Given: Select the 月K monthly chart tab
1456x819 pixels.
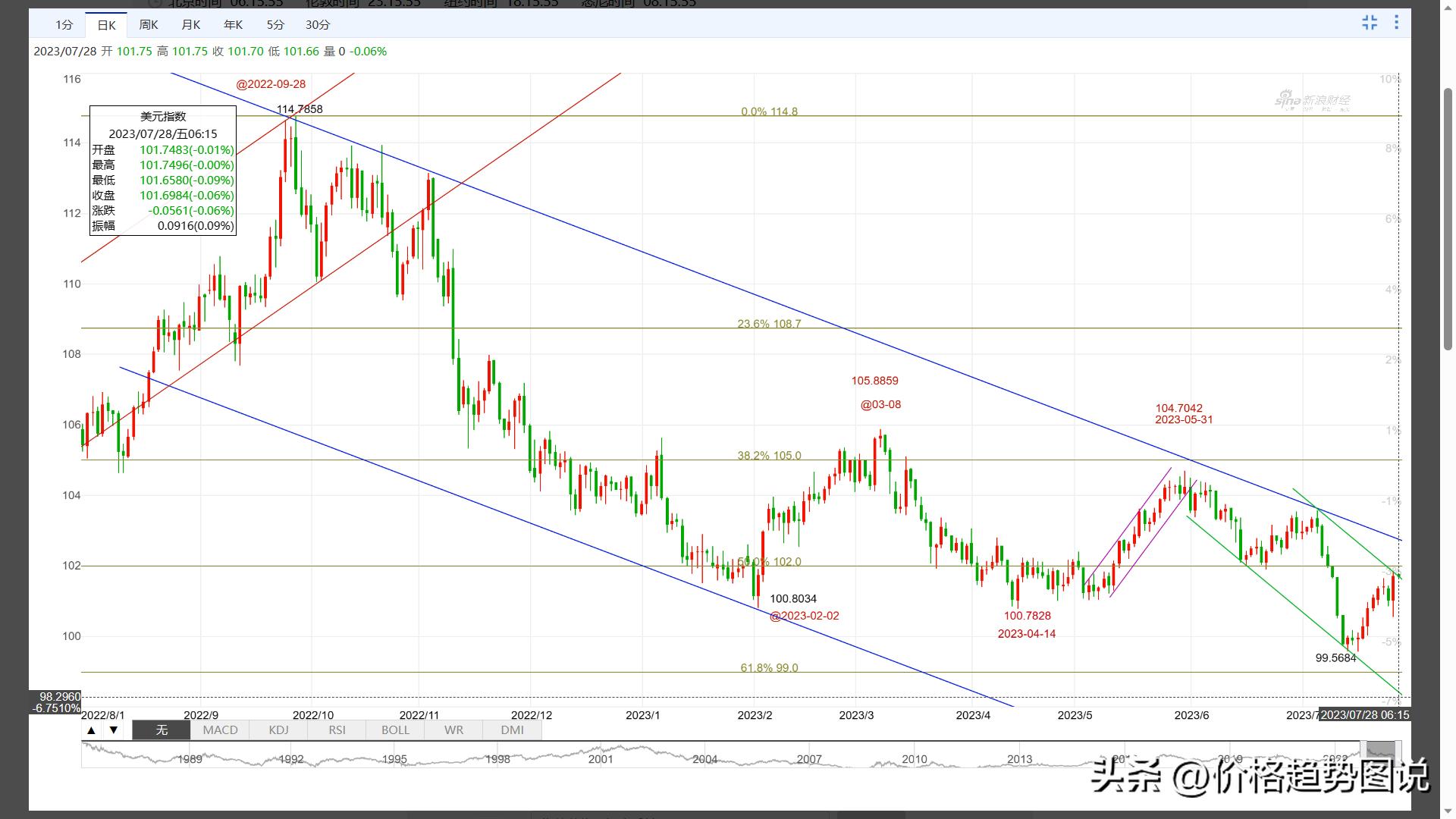Looking at the screenshot, I should (x=191, y=25).
